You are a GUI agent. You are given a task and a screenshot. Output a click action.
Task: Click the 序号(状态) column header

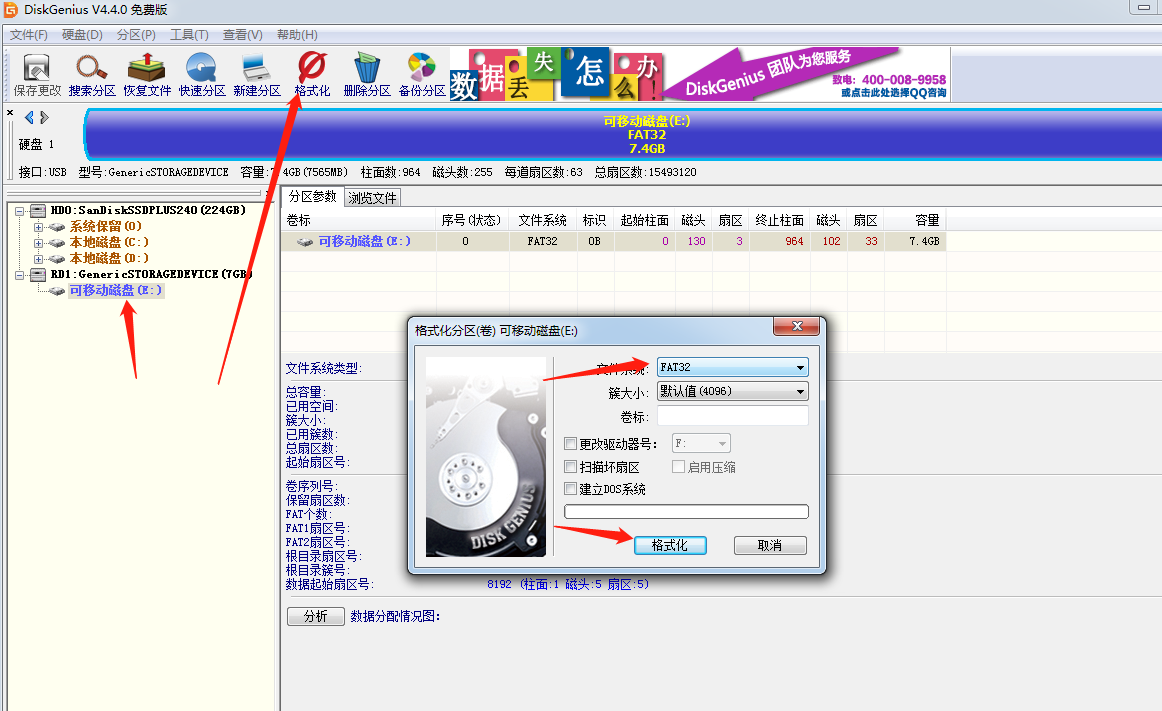(472, 220)
